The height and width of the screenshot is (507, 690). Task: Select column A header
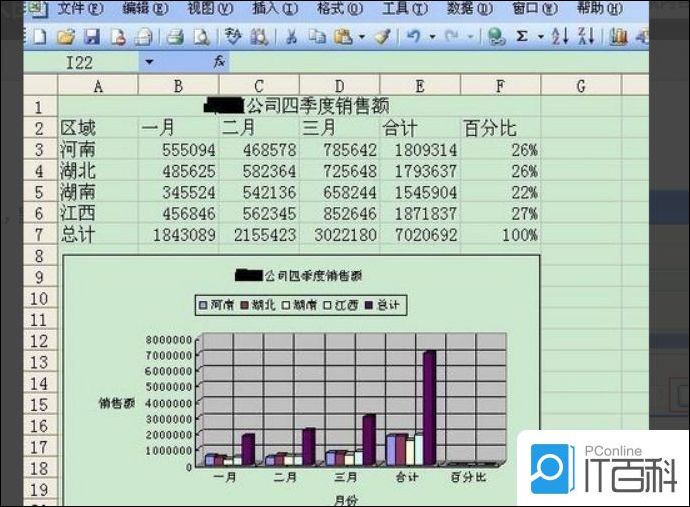(x=98, y=86)
